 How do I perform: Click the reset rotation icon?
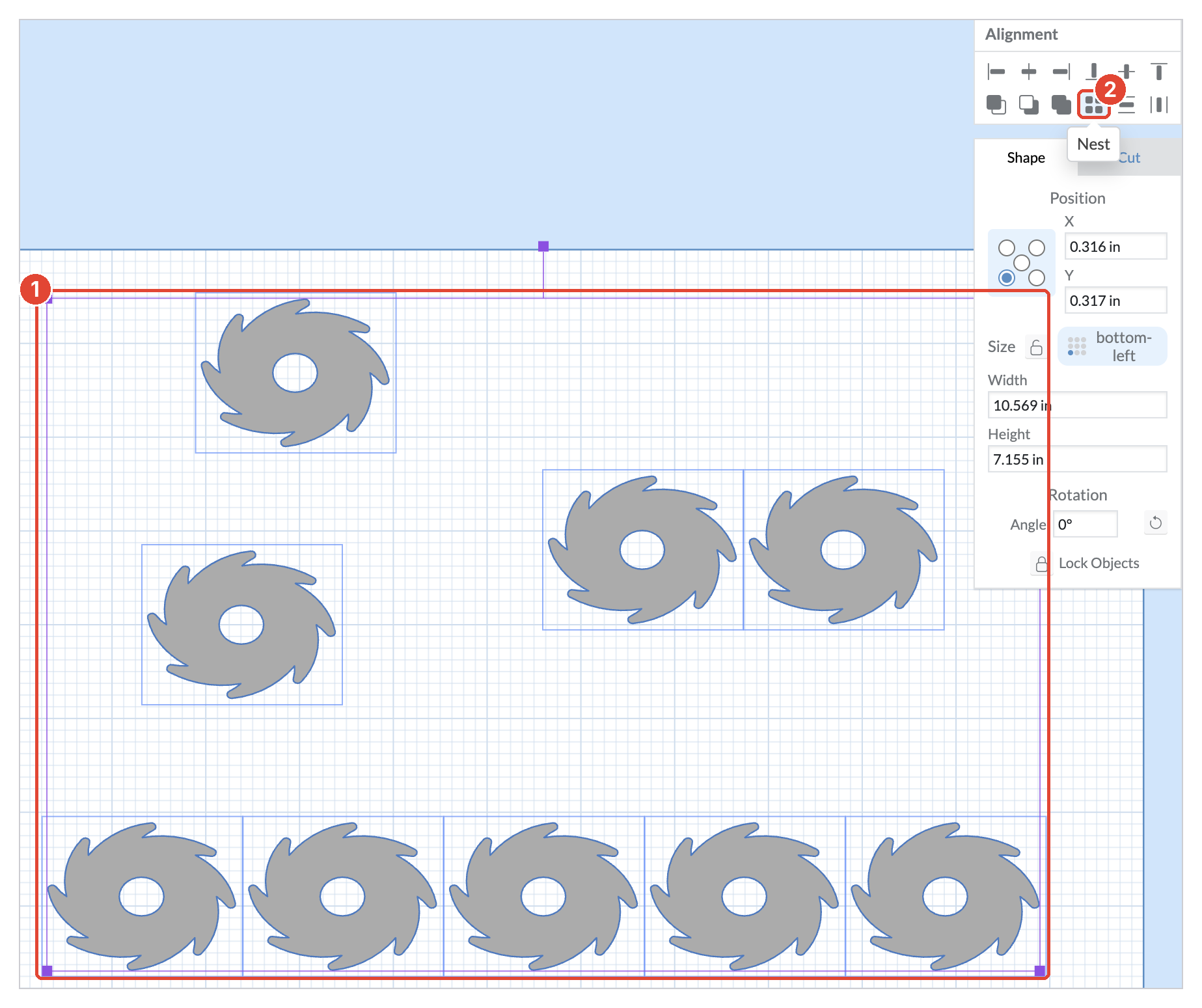coord(1156,523)
